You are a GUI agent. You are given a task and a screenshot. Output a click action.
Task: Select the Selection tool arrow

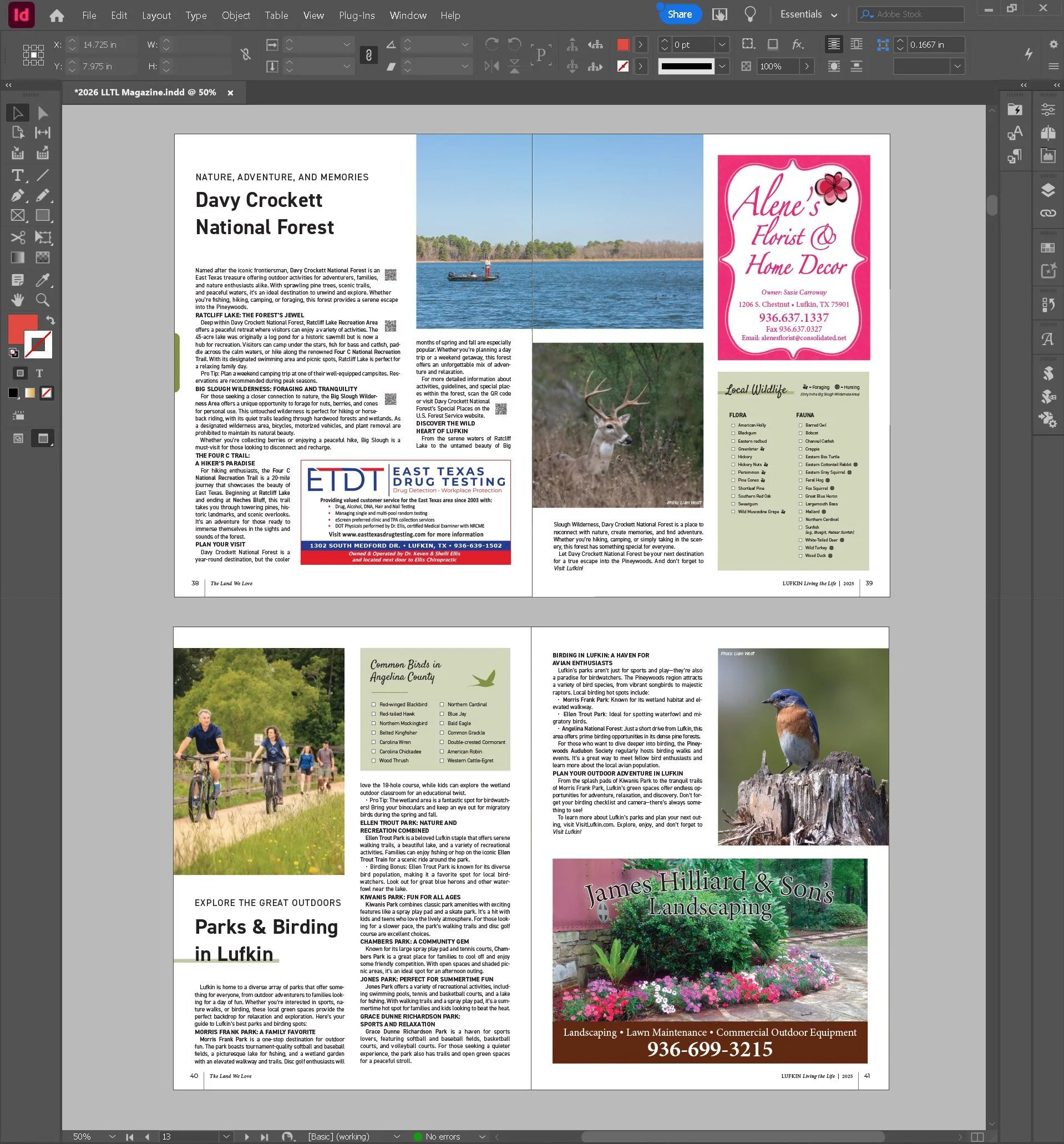17,113
